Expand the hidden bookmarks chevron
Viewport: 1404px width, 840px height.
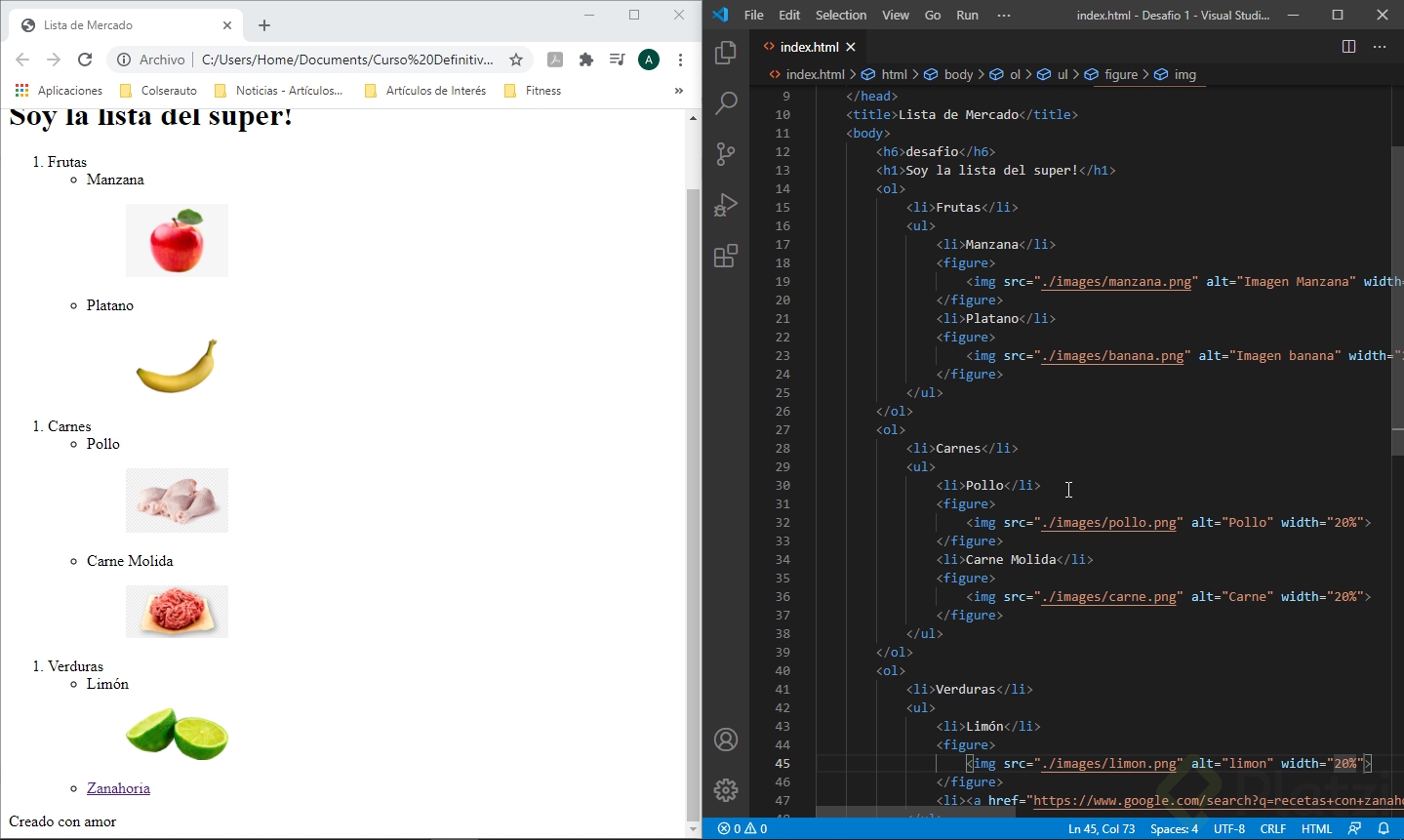[679, 91]
